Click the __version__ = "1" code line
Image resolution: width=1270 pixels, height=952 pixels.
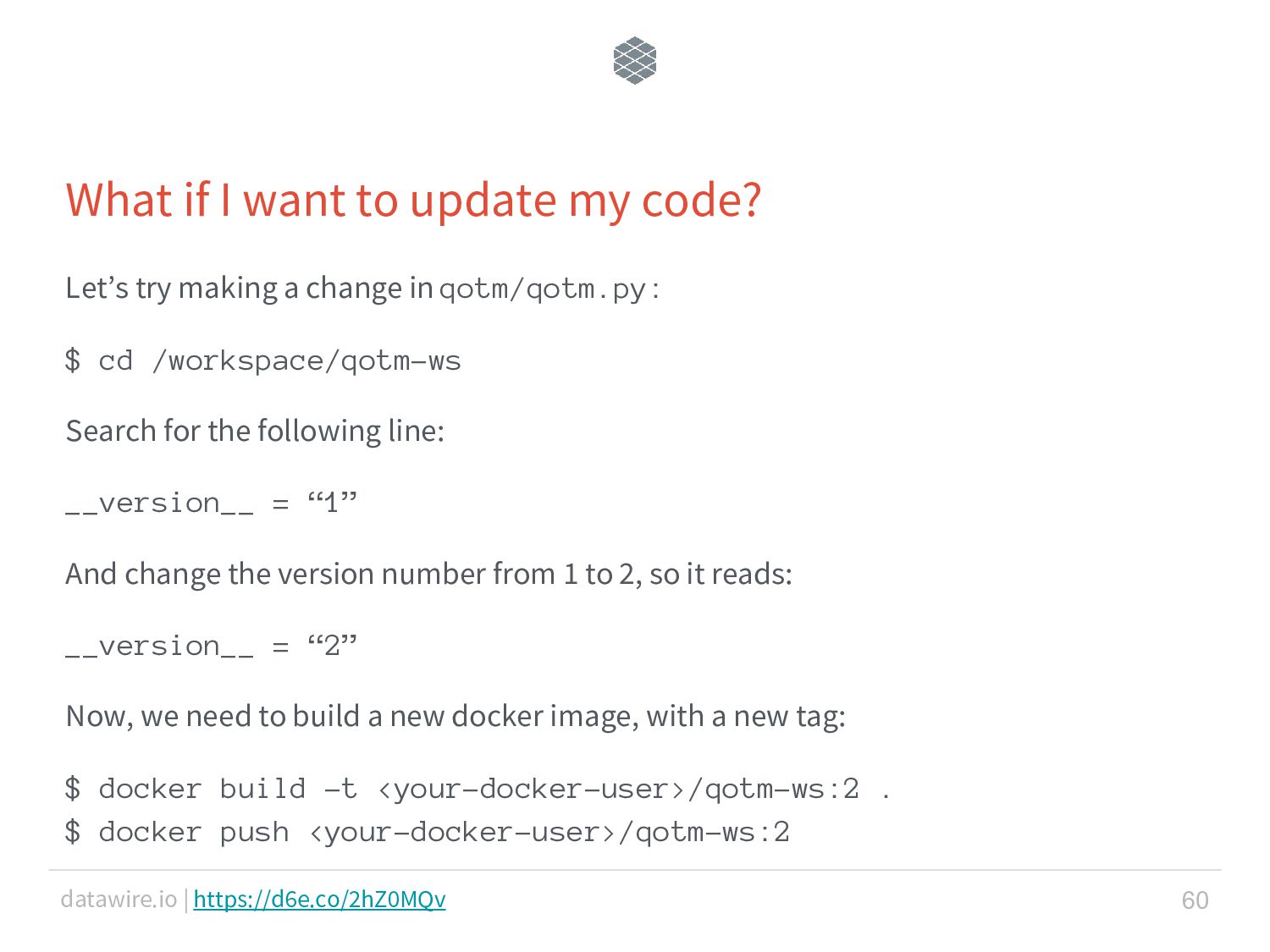pos(211,504)
